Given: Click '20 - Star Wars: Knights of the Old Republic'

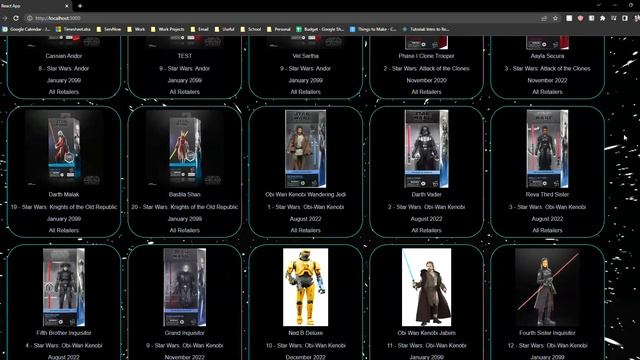Looking at the screenshot, I should point(184,207).
